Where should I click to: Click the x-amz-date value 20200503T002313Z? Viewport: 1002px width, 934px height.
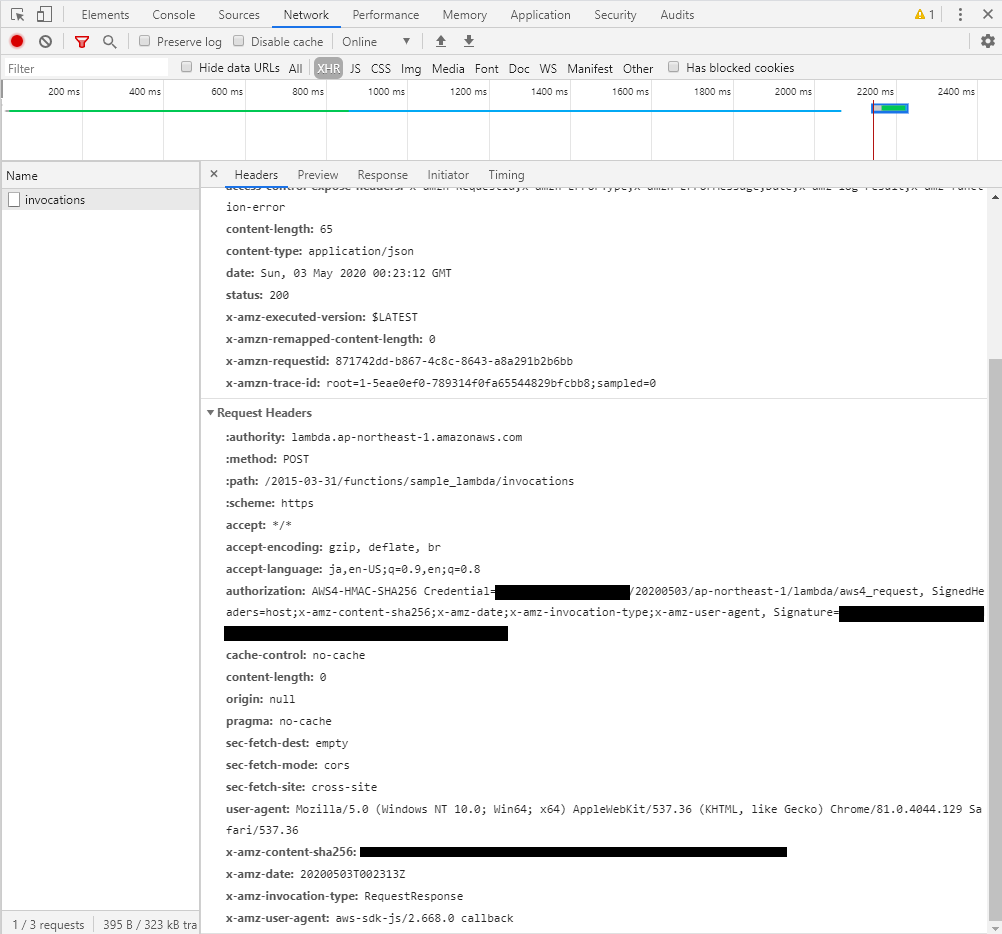[352, 874]
